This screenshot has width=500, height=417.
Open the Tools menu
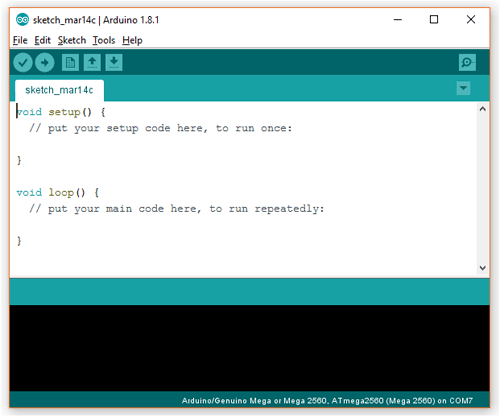click(104, 40)
